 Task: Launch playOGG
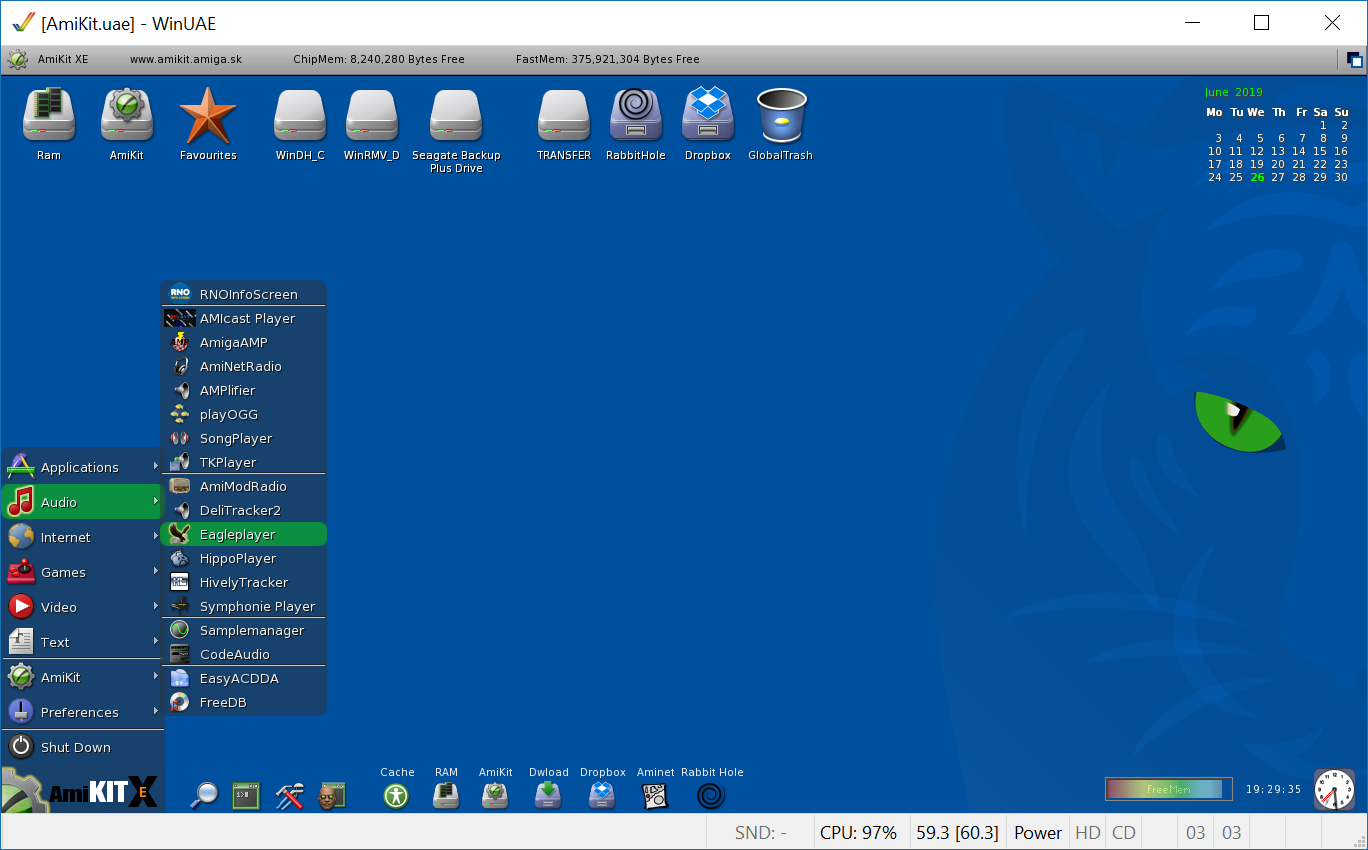click(244, 414)
